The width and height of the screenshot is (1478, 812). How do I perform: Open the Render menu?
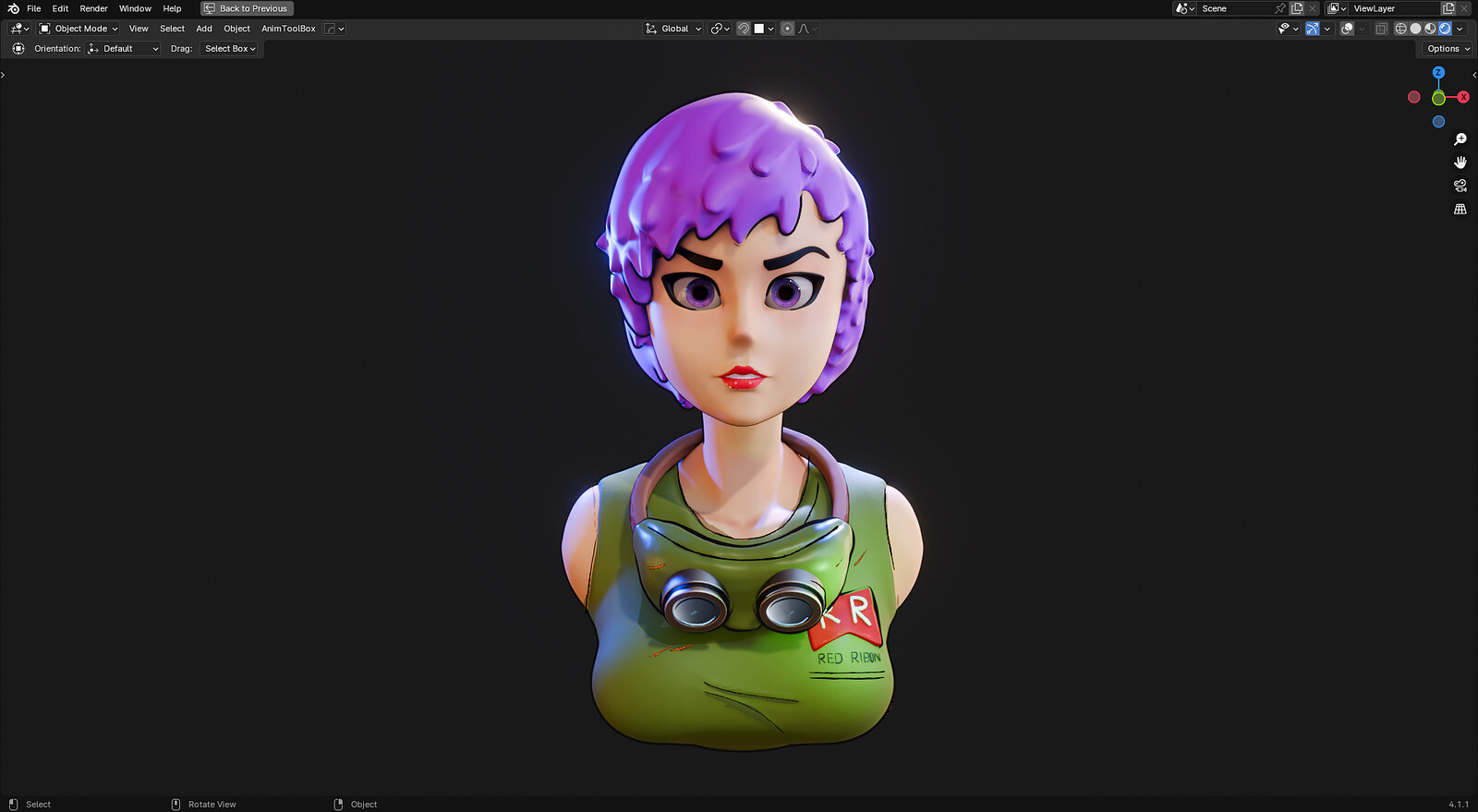(x=93, y=8)
